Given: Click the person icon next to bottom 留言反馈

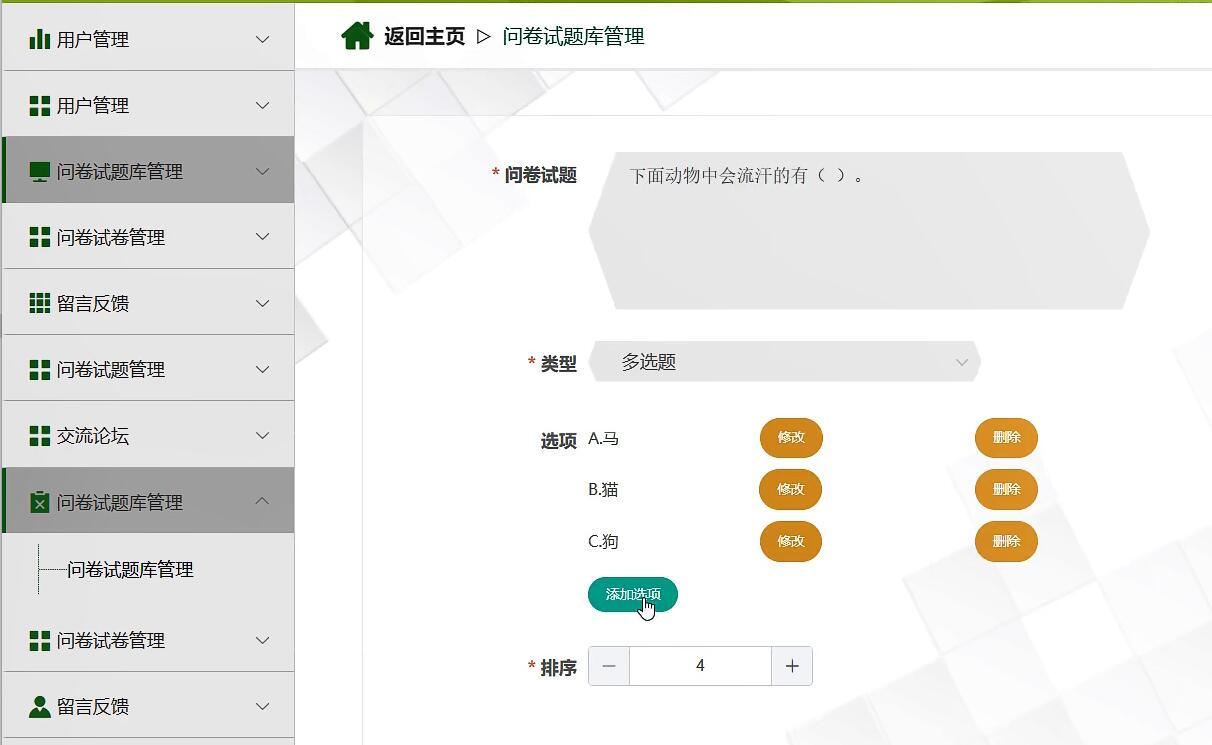Looking at the screenshot, I should click(x=39, y=705).
